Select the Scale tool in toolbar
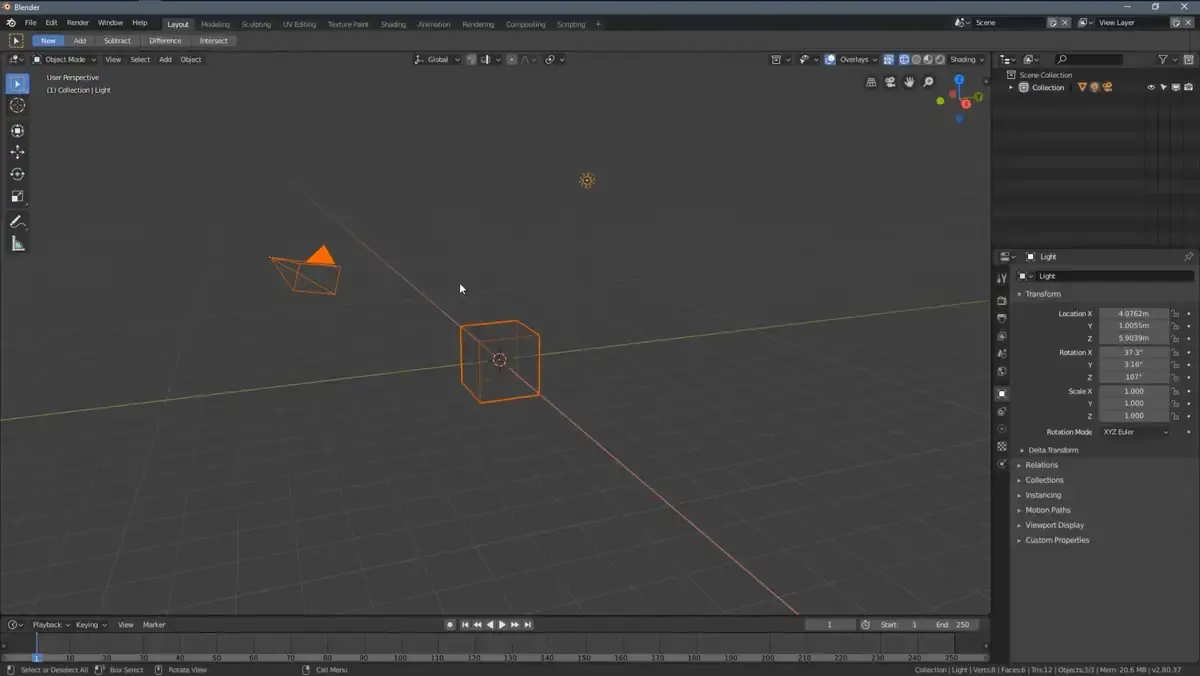1200x676 pixels. tap(17, 196)
